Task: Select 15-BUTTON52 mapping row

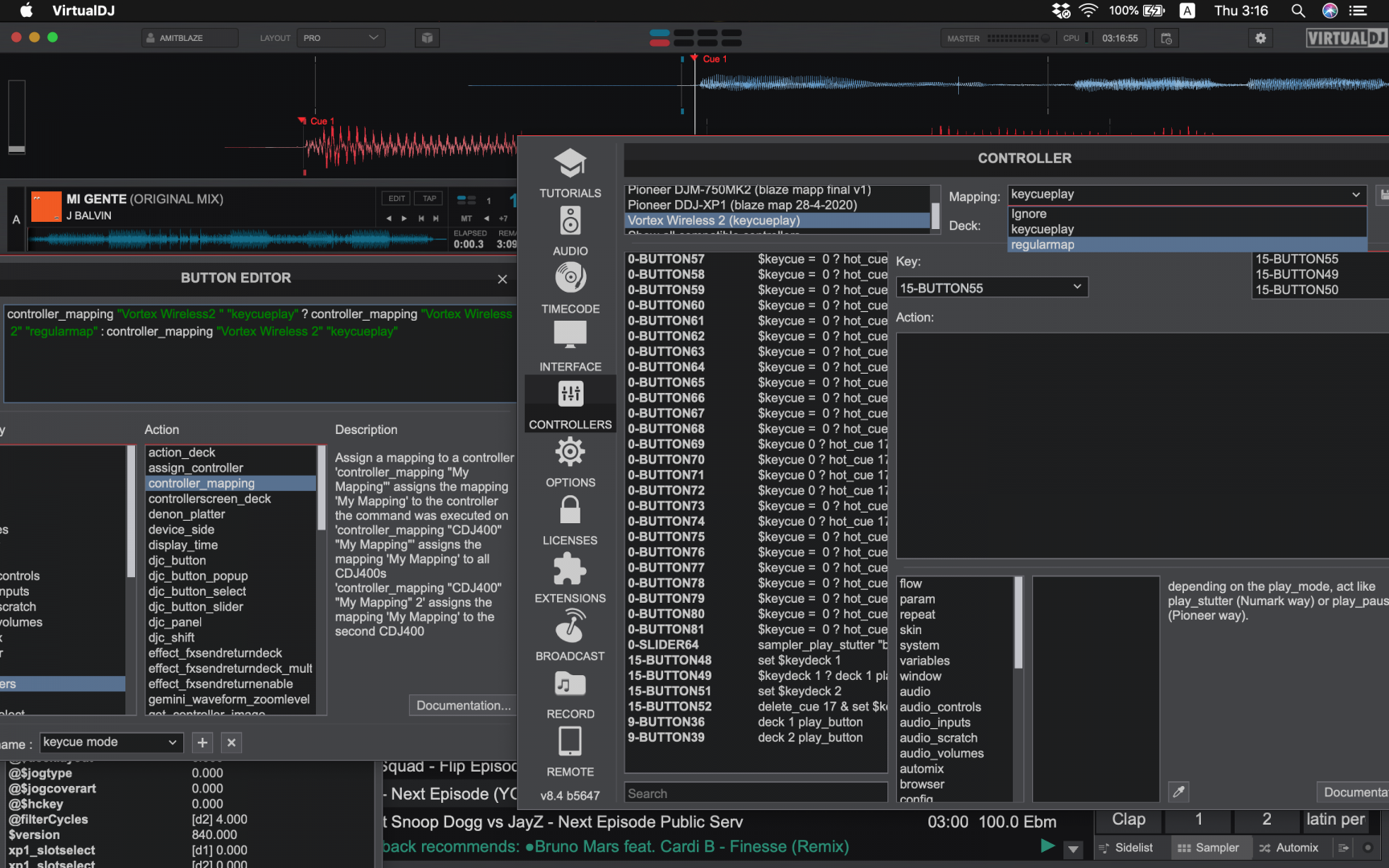Action: 756,706
